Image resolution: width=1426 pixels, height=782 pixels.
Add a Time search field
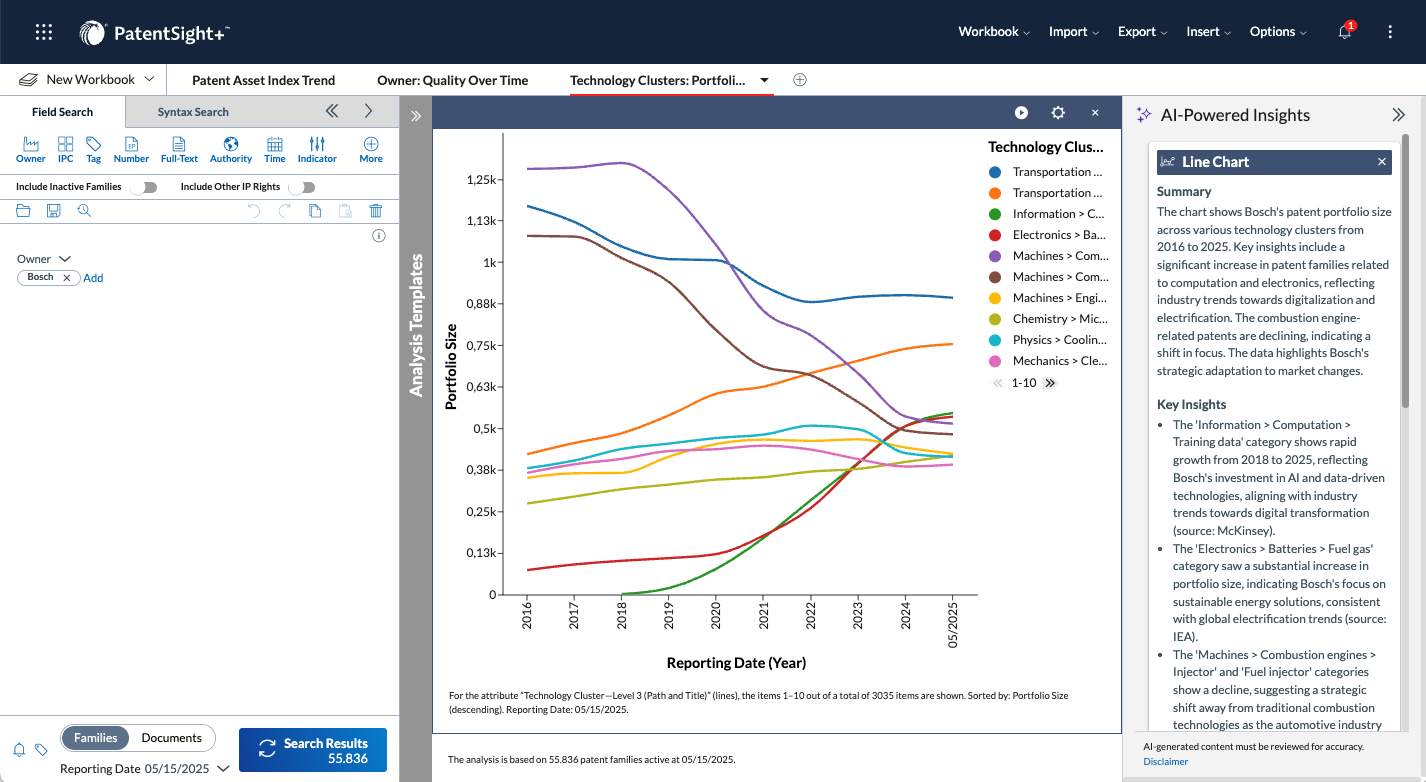(275, 150)
